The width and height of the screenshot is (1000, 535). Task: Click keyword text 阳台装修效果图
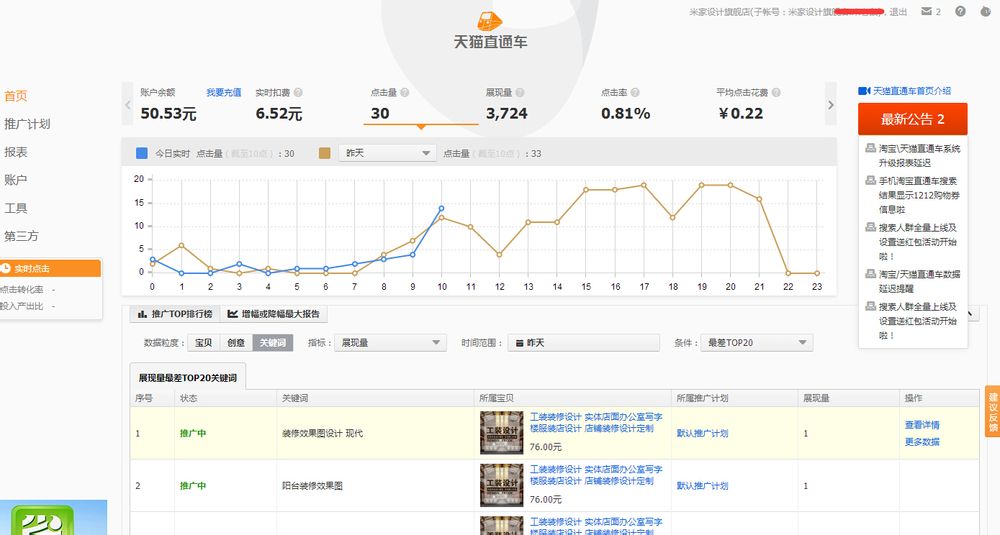312,486
